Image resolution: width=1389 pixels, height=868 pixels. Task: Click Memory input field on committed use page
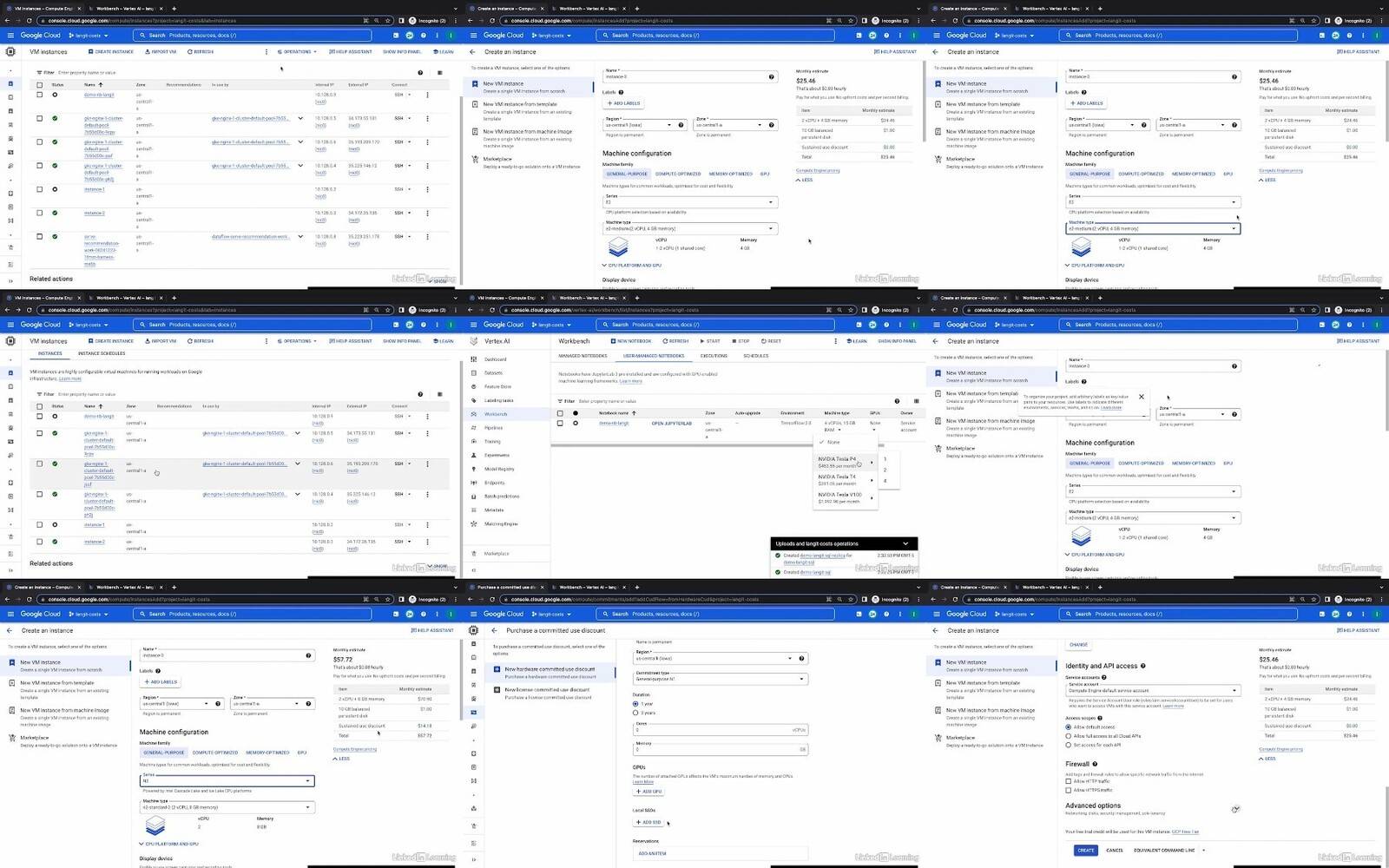(721, 748)
